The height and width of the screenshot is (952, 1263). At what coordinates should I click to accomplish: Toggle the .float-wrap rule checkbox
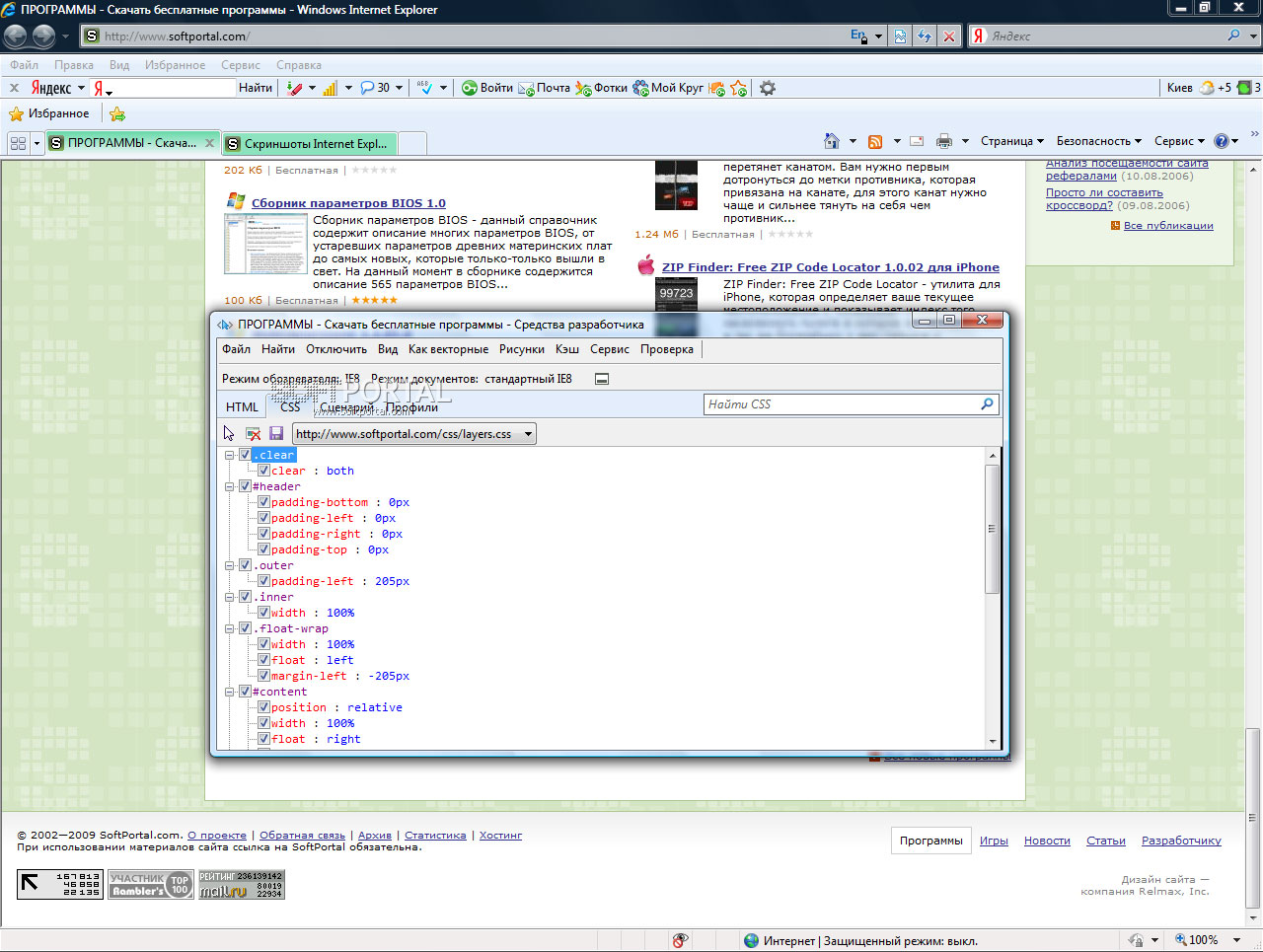click(245, 628)
